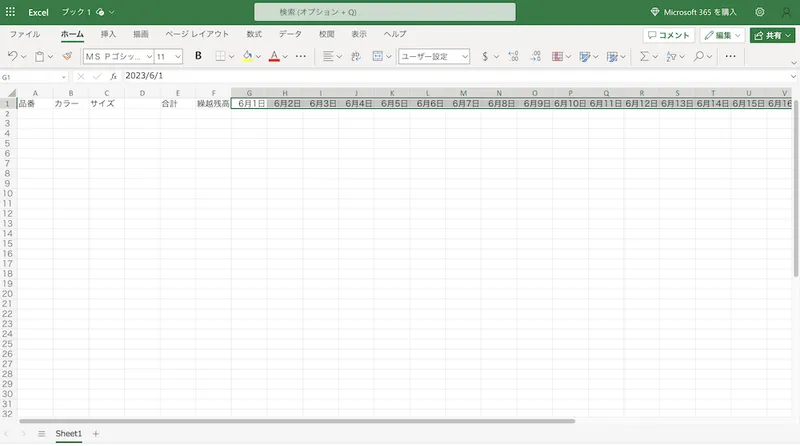The height and width of the screenshot is (446, 800).
Task: Confirm formula entry checkmark icon
Action: tap(97, 76)
